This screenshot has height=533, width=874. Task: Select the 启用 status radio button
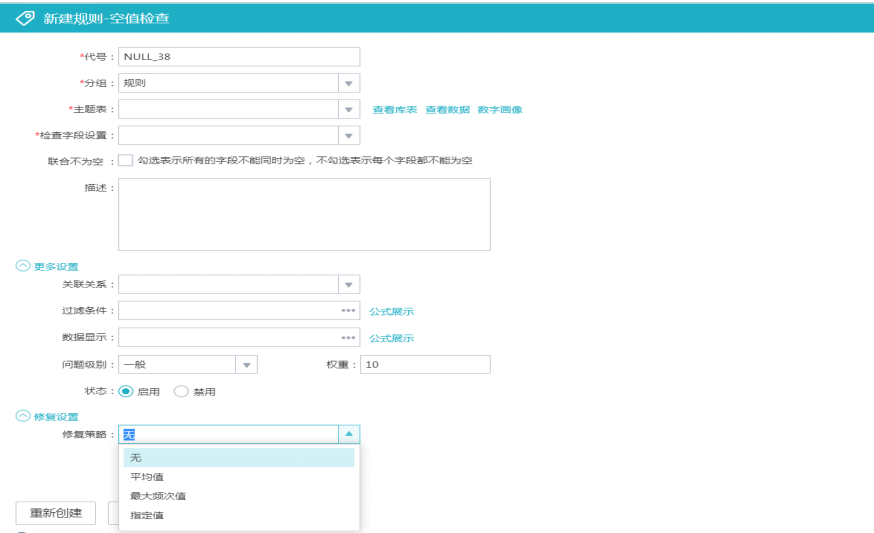[125, 391]
